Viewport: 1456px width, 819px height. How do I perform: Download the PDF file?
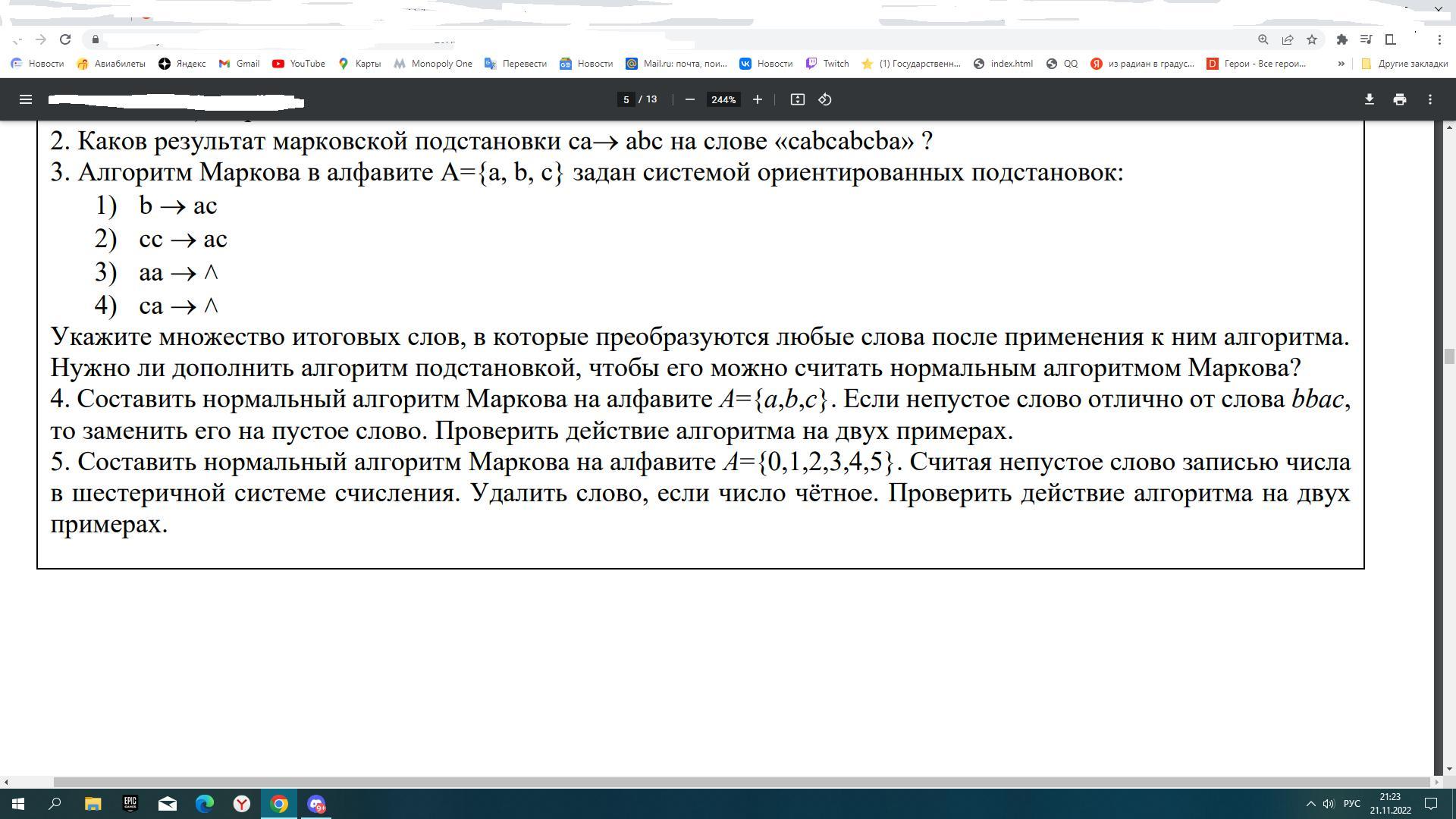point(1369,99)
